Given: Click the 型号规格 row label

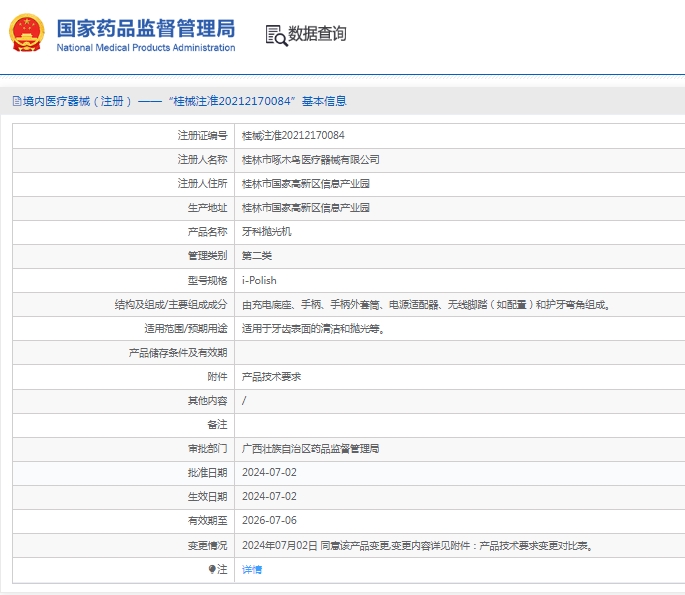Looking at the screenshot, I should tap(208, 280).
